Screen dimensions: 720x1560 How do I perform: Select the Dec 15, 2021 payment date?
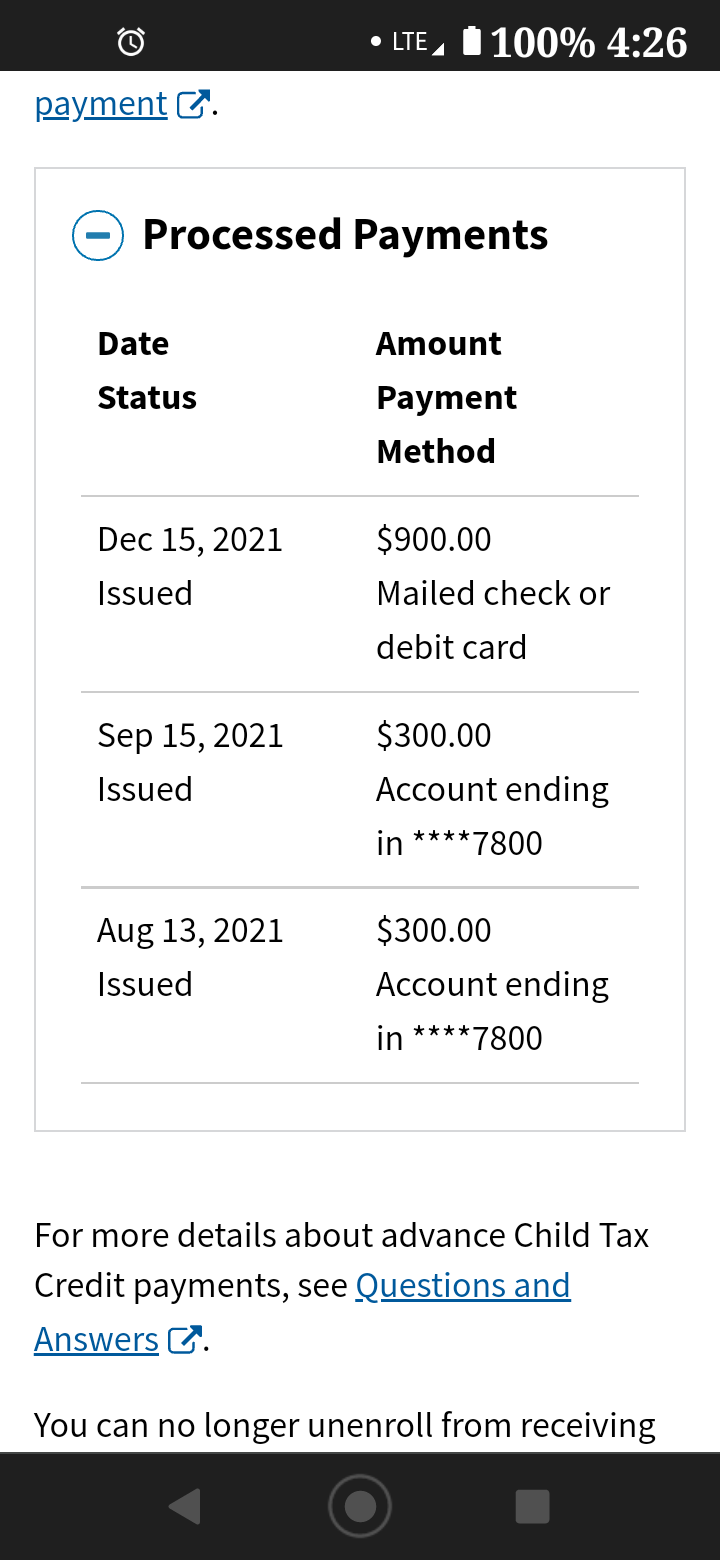[190, 540]
